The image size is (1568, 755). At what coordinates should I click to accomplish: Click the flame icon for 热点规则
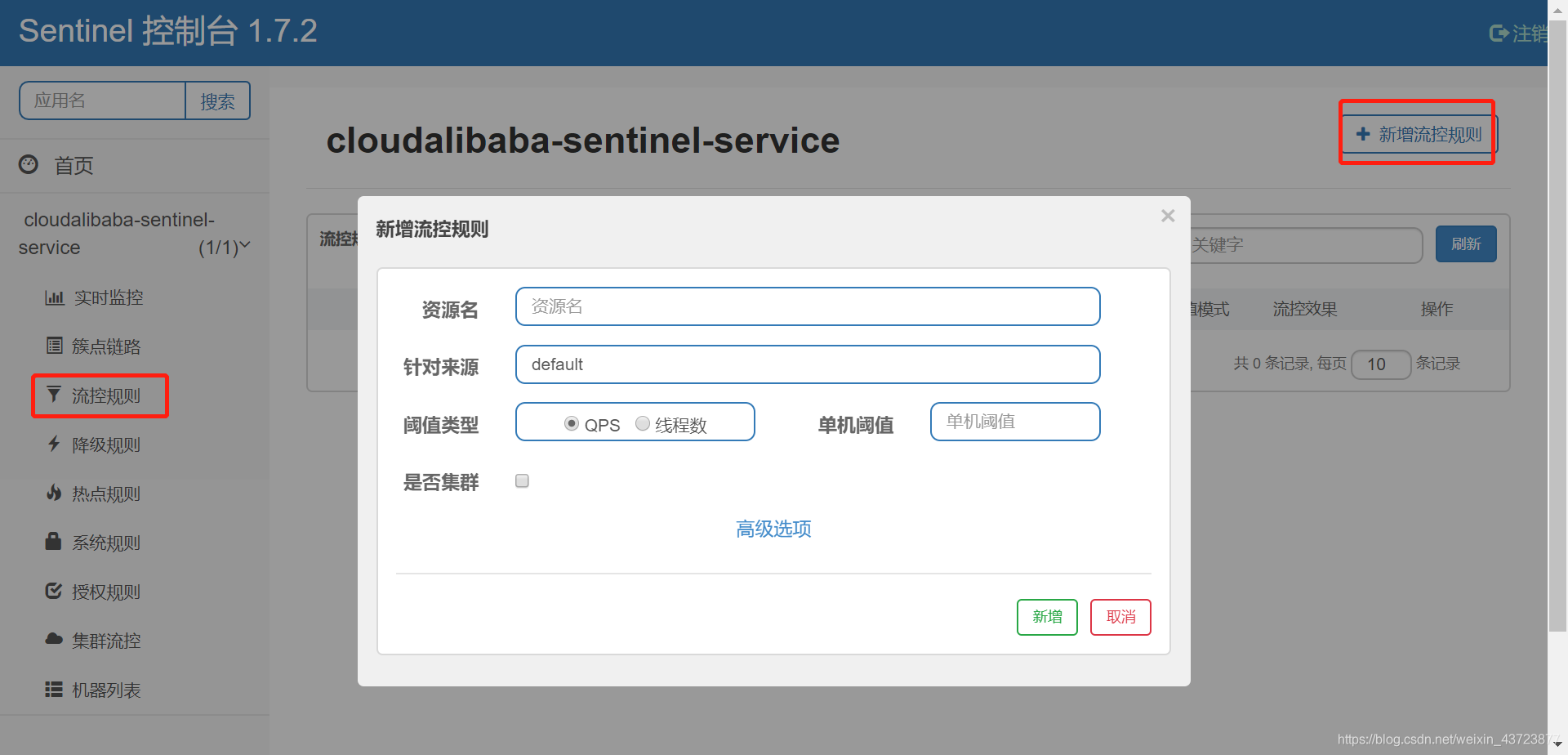[54, 493]
